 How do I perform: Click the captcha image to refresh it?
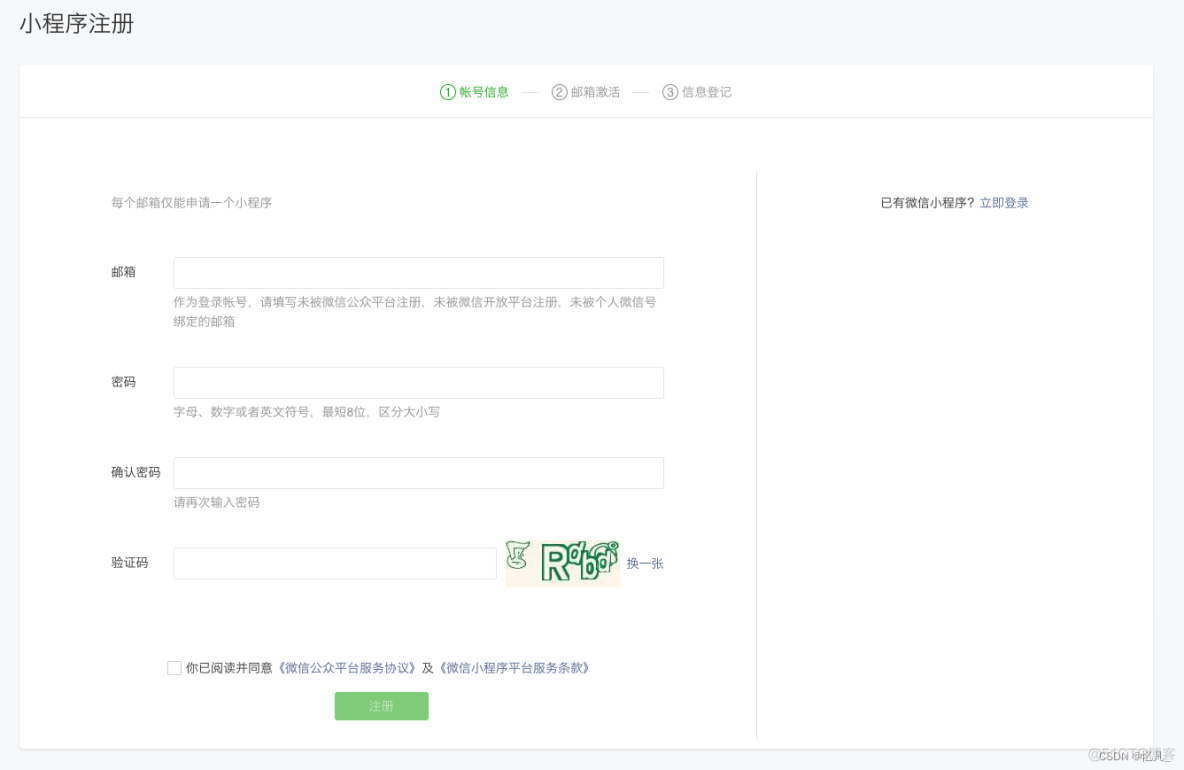[x=562, y=562]
